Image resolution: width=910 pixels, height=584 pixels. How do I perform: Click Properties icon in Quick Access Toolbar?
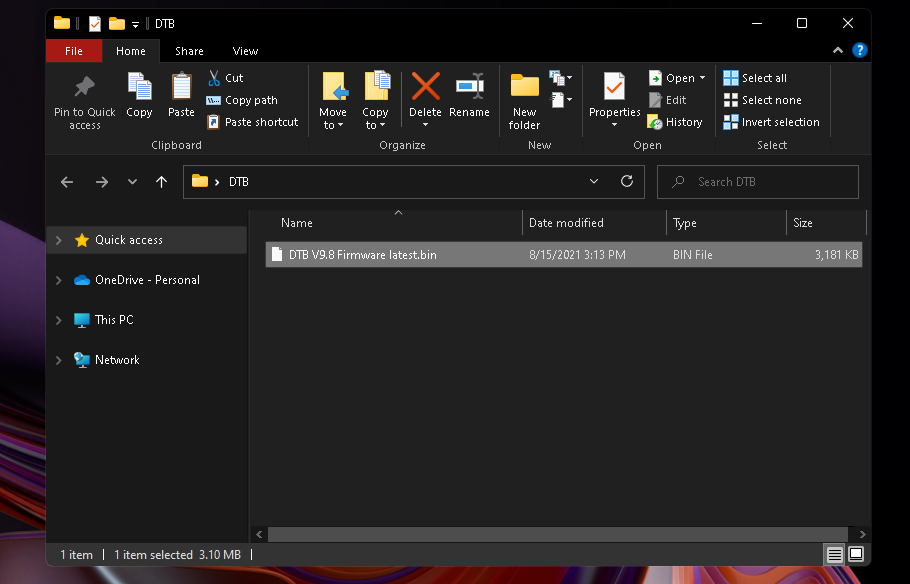95,24
